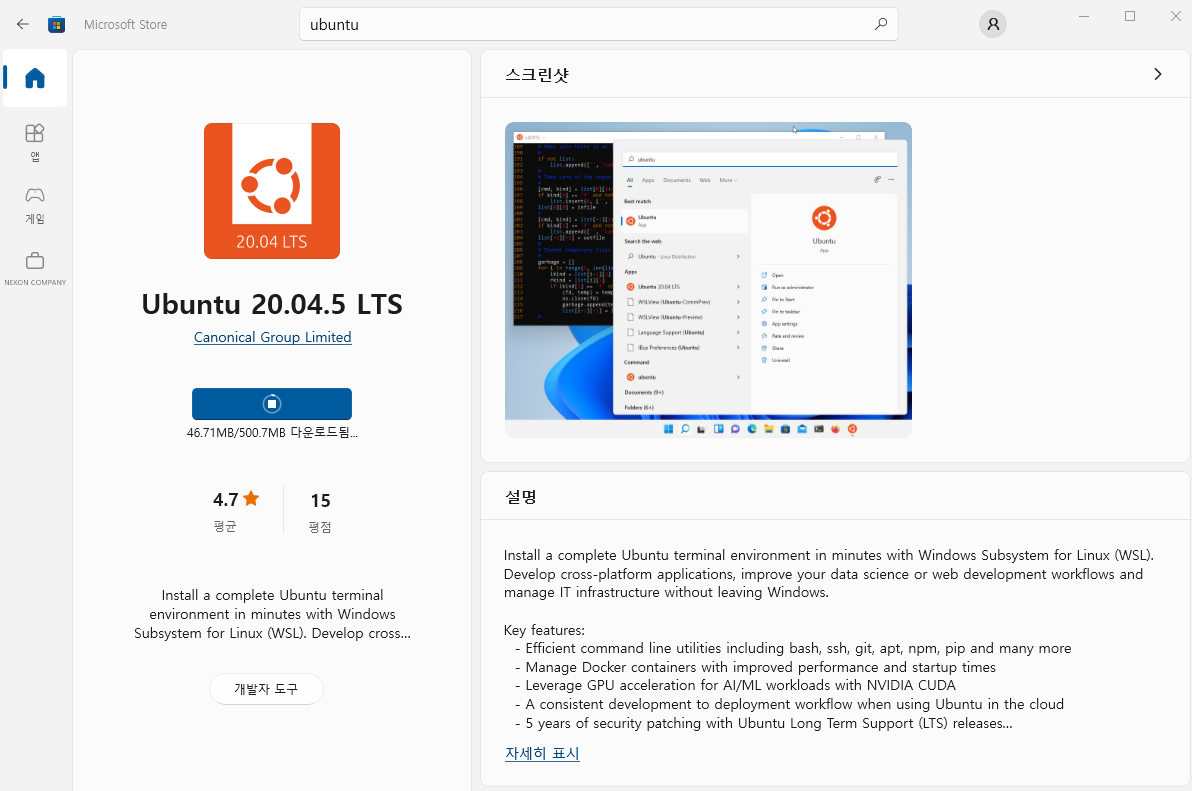Open the NEXON COMPANY work section
Viewport: 1192px width, 791px height.
pos(35,269)
